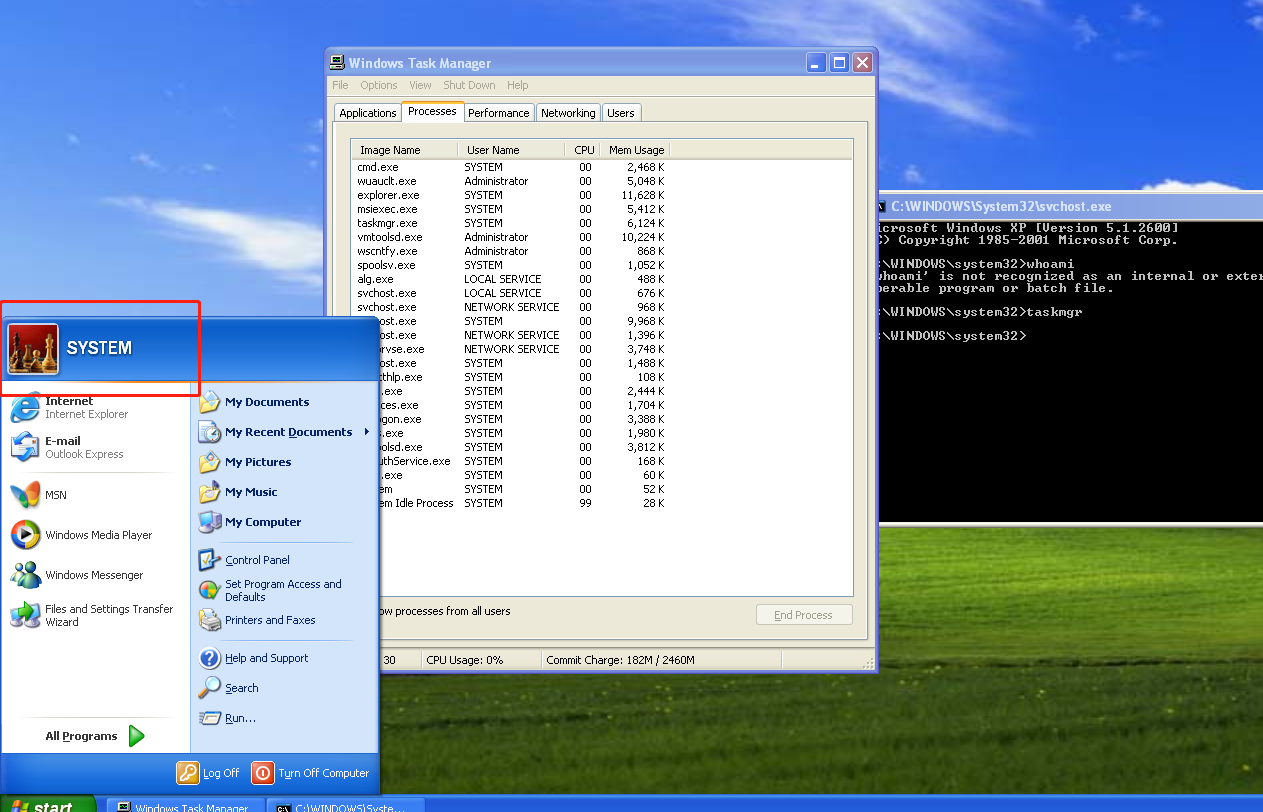The image size is (1263, 812).
Task: Launch Outlook Express E-mail entry
Action: point(84,447)
